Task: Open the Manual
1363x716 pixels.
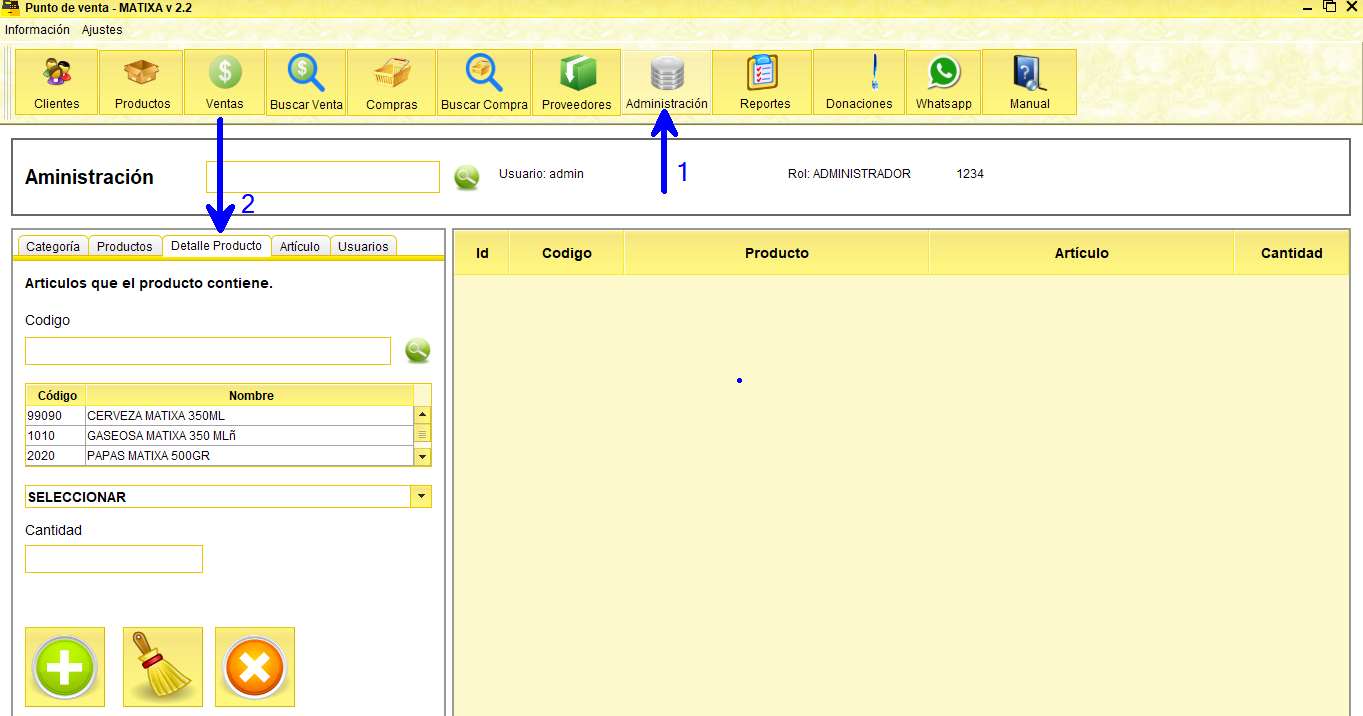Action: click(x=1029, y=82)
